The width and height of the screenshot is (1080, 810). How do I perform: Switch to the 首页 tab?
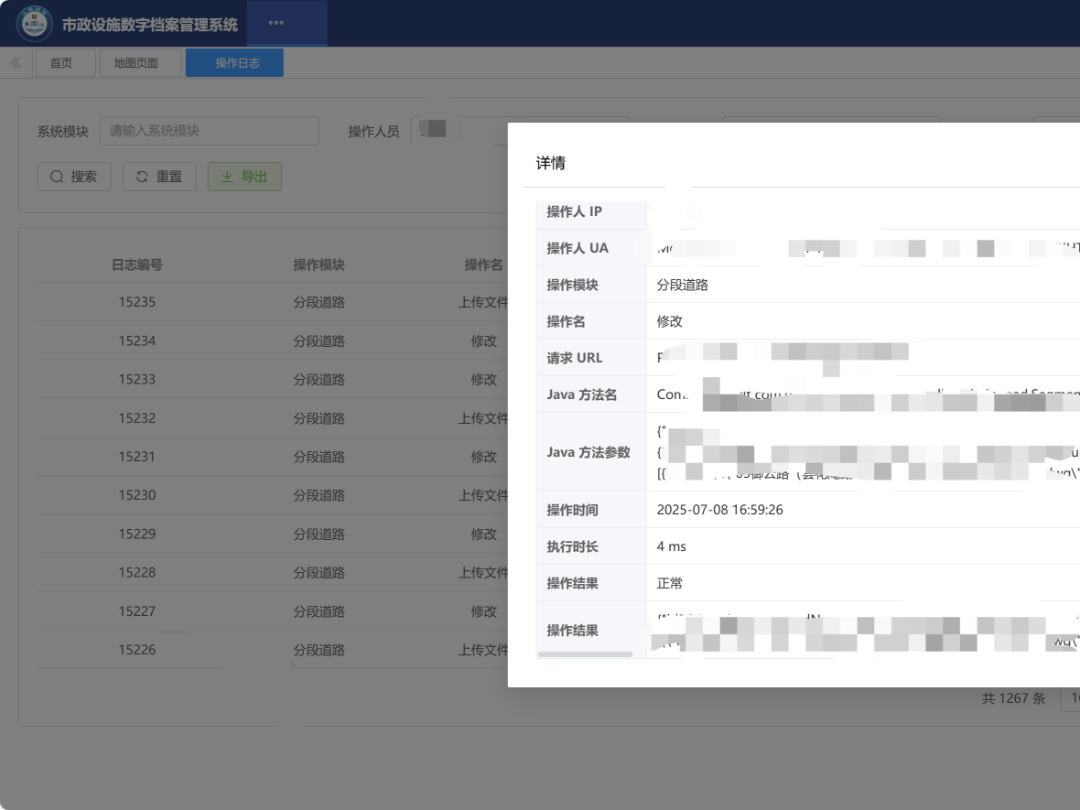point(61,63)
